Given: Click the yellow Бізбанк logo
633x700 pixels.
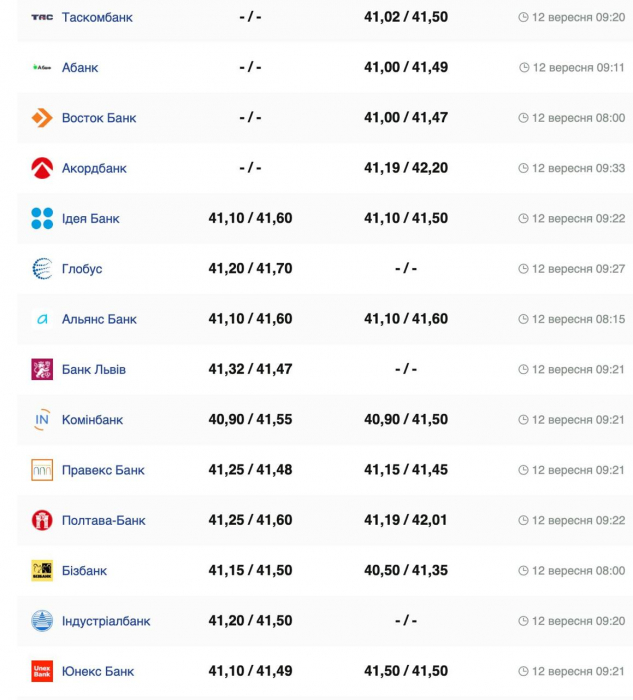Looking at the screenshot, I should coord(42,571).
